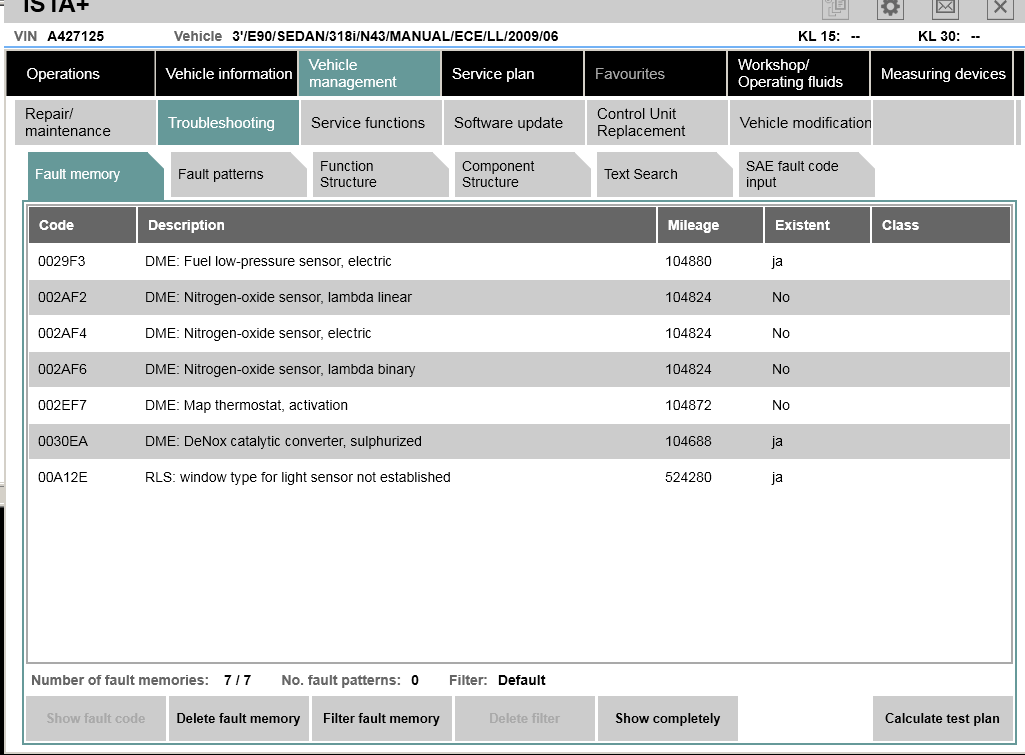Sort by the Description column header
Viewport: 1025px width, 755px height.
pos(397,225)
